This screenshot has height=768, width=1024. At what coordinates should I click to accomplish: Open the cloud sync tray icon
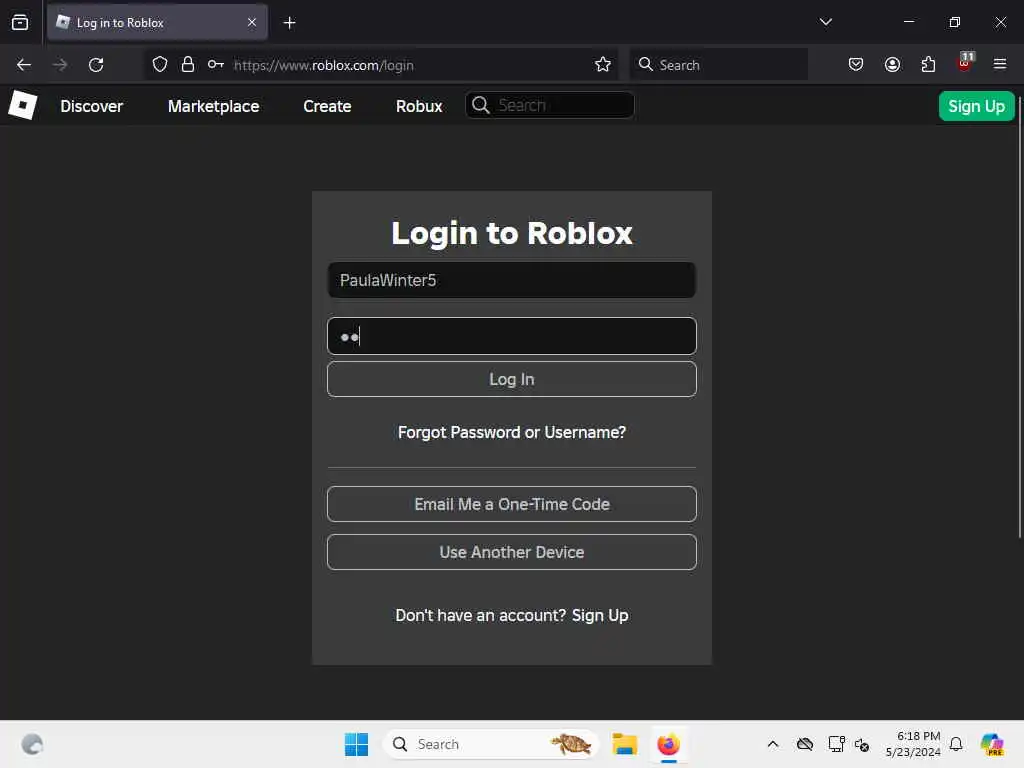click(x=805, y=744)
